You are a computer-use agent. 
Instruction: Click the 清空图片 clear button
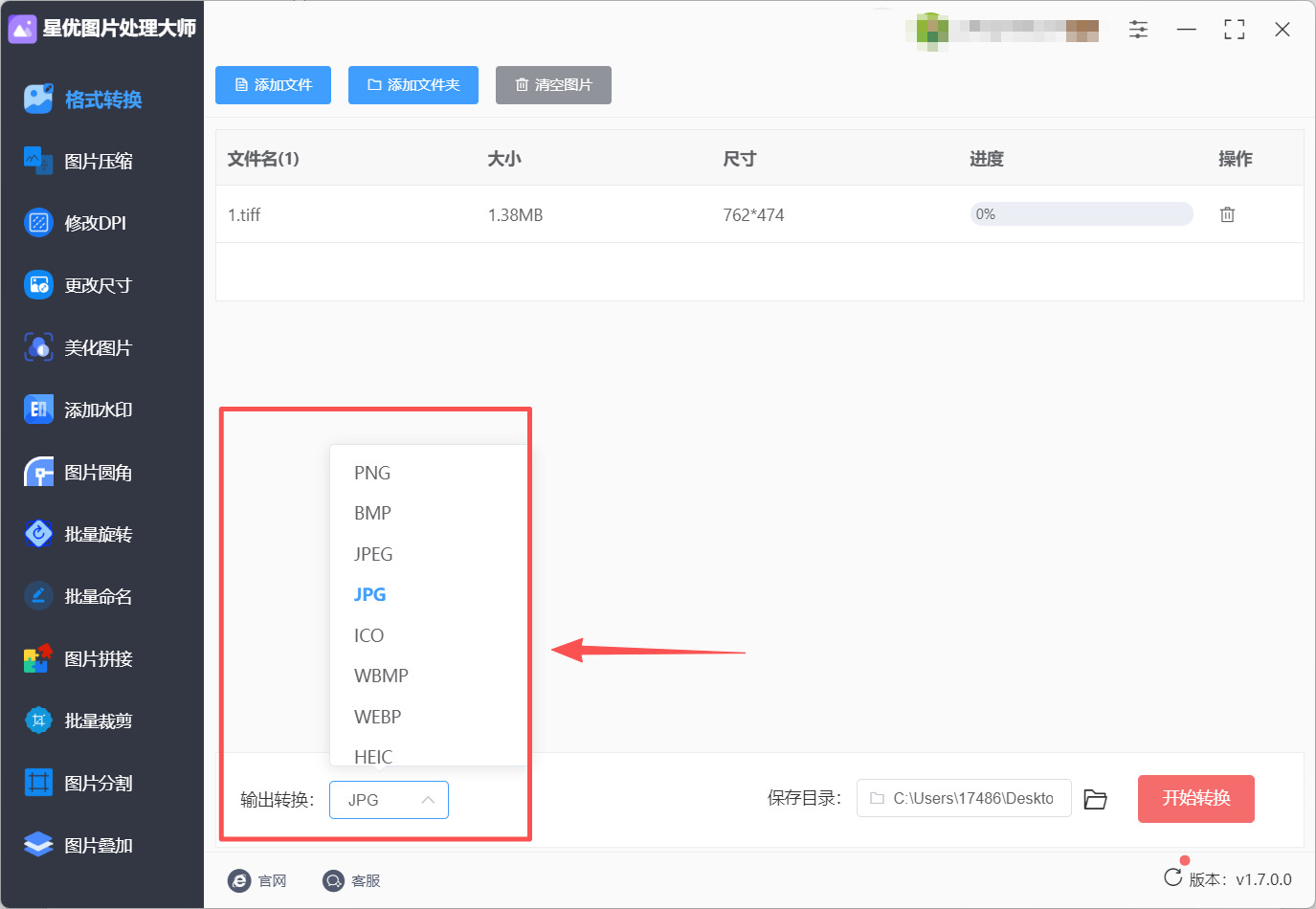553,85
